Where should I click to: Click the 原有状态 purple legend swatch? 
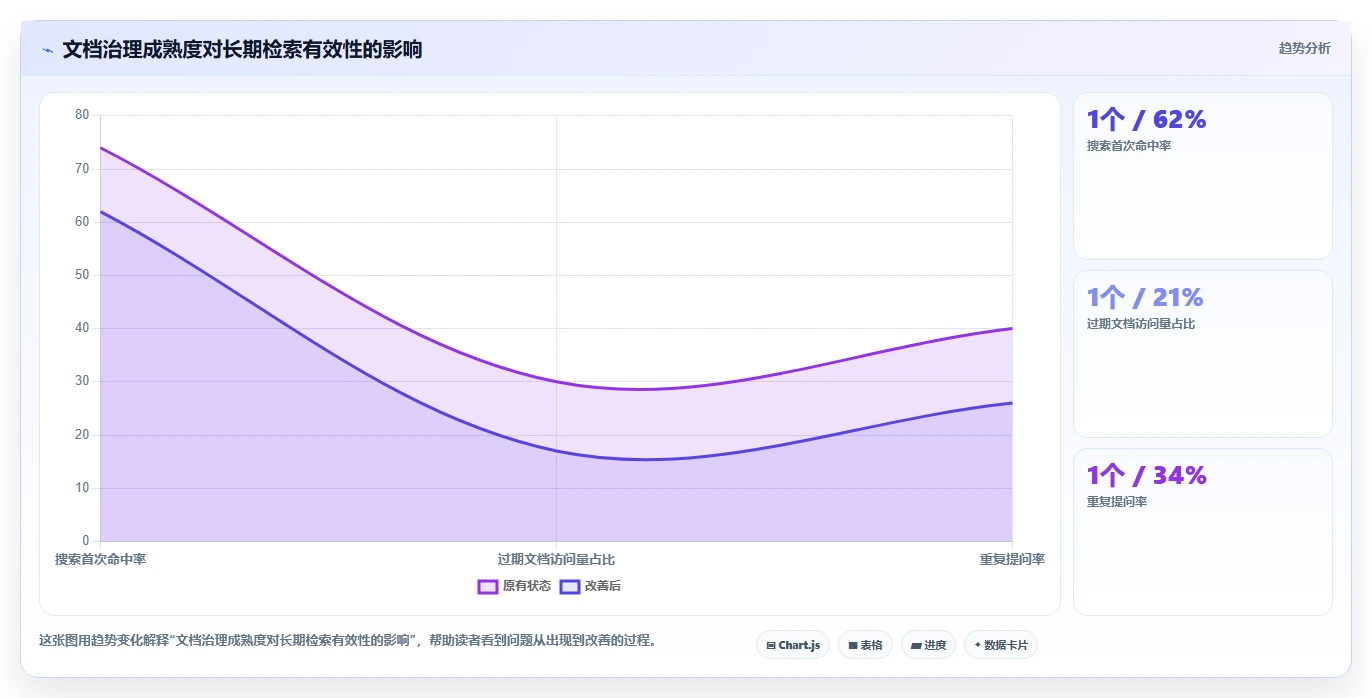coord(488,586)
